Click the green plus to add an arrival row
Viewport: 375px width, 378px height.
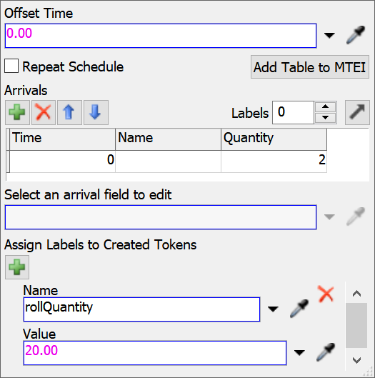(x=17, y=112)
